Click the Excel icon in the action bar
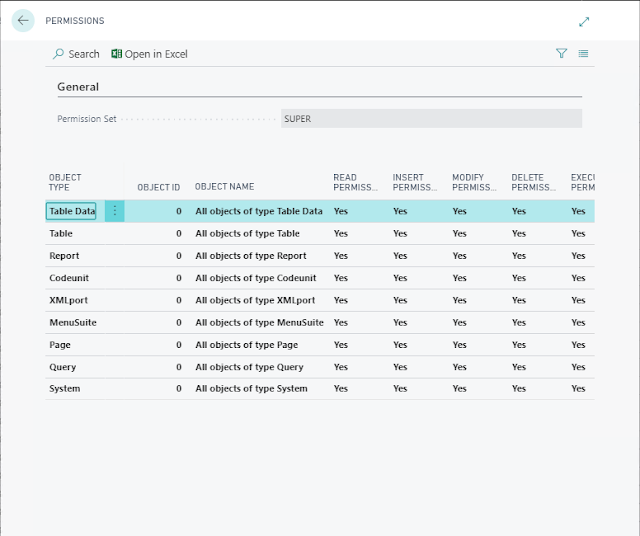 [x=116, y=54]
